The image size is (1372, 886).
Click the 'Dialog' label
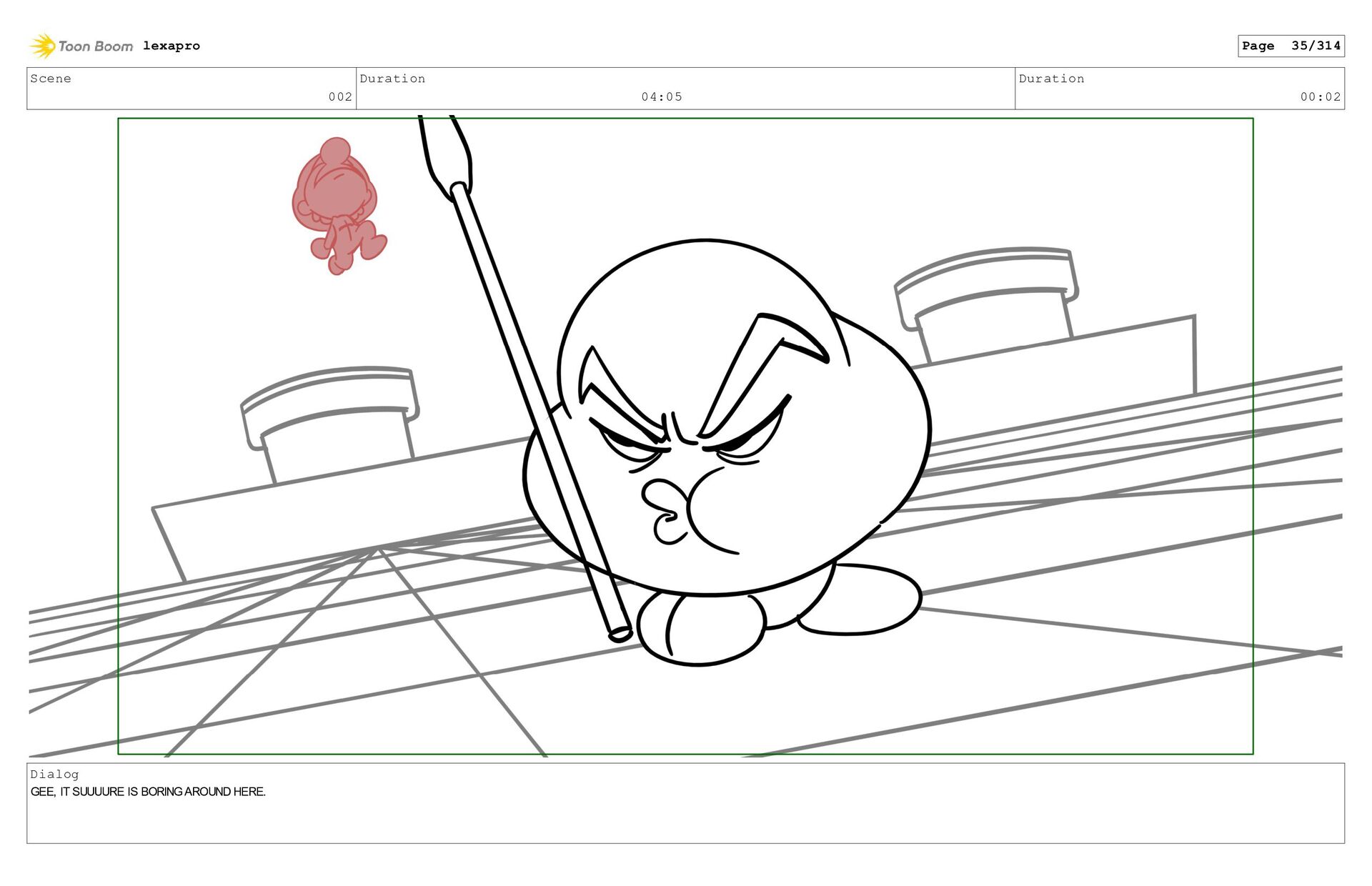pos(54,774)
